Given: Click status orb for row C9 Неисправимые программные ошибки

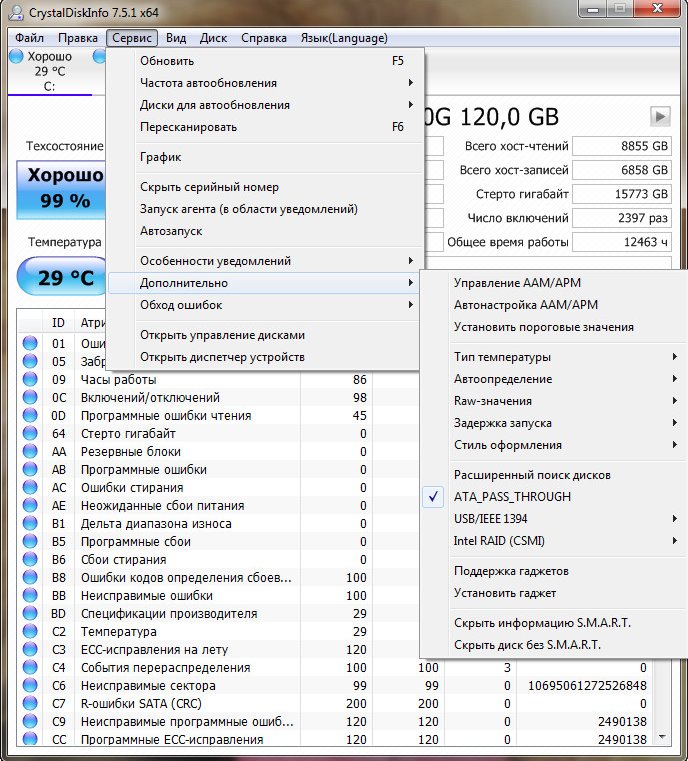Looking at the screenshot, I should pyautogui.click(x=30, y=721).
